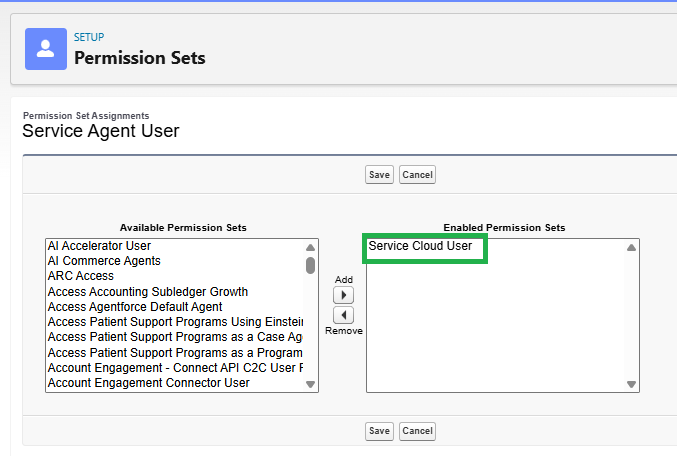Select Account Engagement - Connect API C2C User
677x456 pixels.
click(175, 368)
